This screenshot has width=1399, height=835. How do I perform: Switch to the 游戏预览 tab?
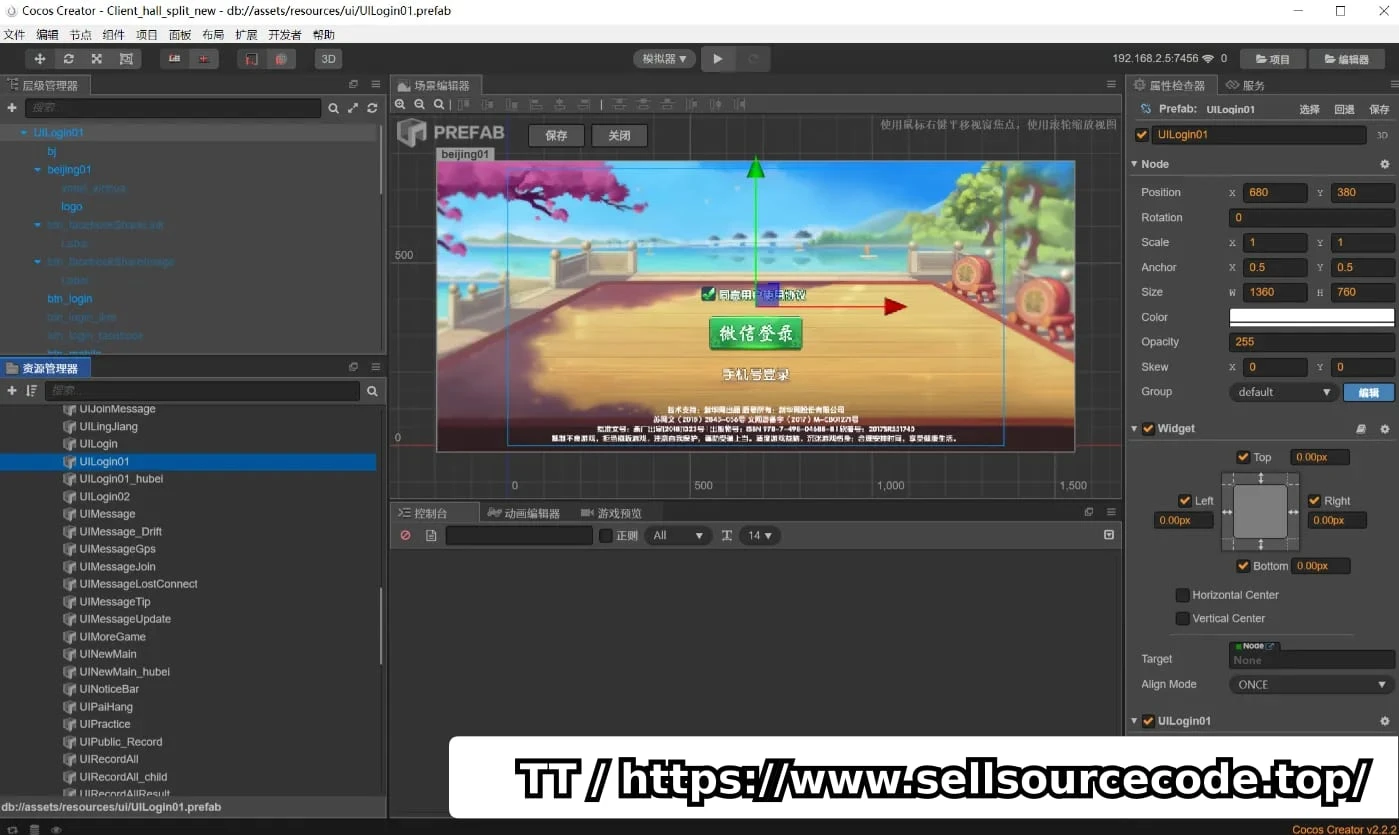click(612, 513)
